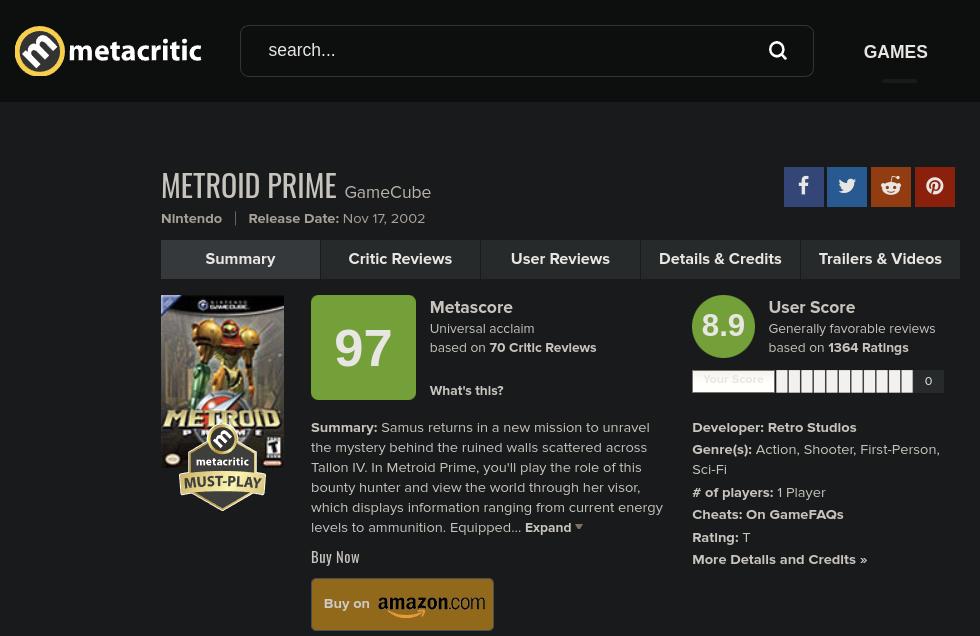
Task: Click Generally favorable reviews text
Action: tap(852, 329)
